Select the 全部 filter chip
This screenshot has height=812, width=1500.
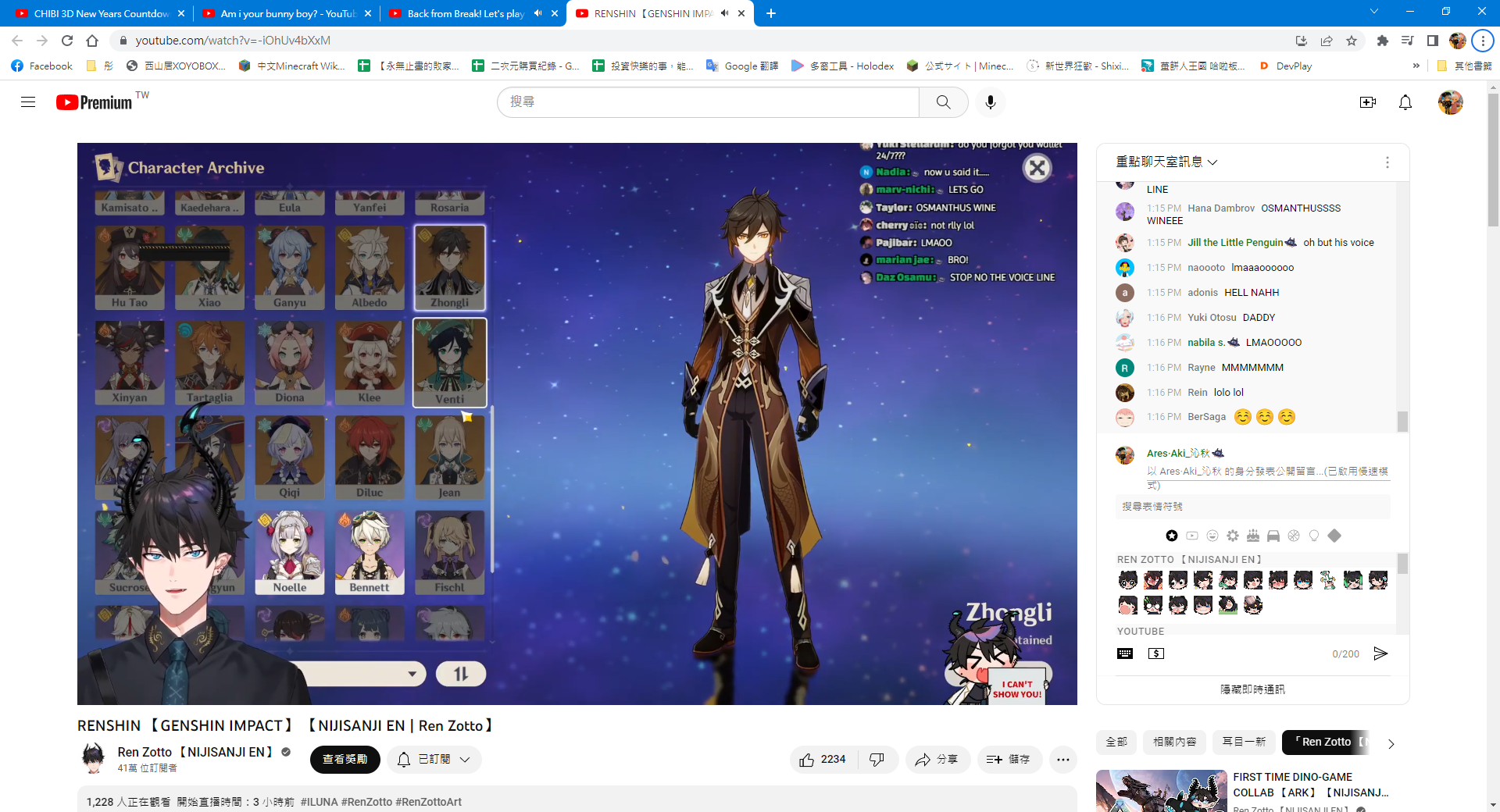click(x=1116, y=742)
